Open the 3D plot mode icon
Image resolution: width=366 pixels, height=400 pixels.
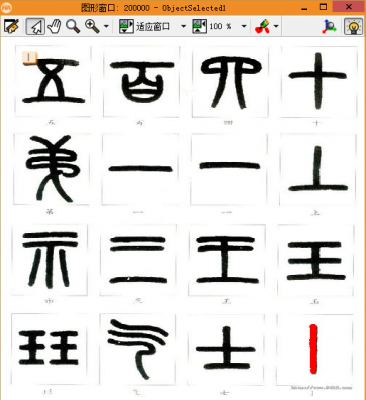pos(329,26)
